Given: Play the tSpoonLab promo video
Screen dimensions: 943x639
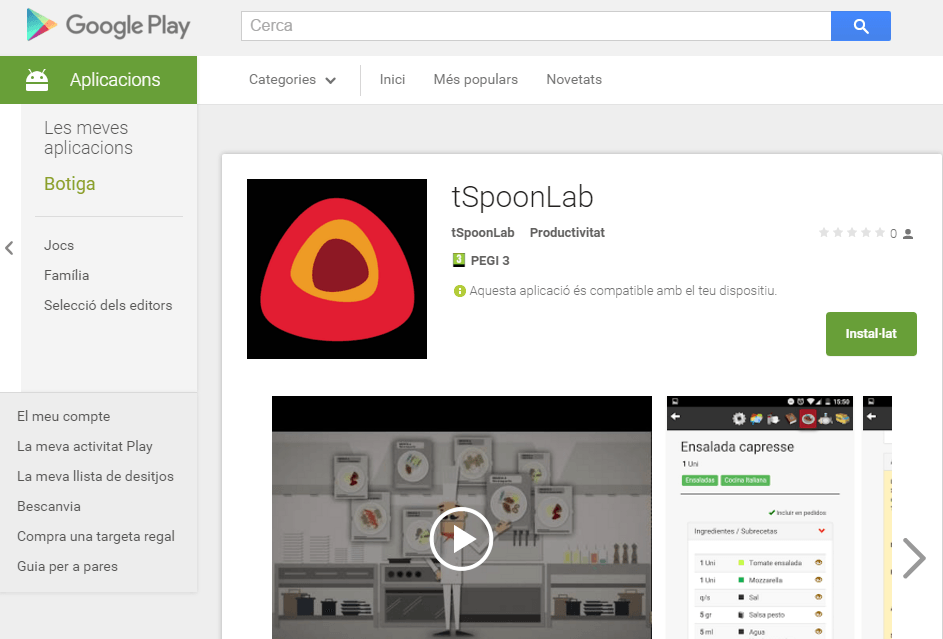Looking at the screenshot, I should click(461, 539).
